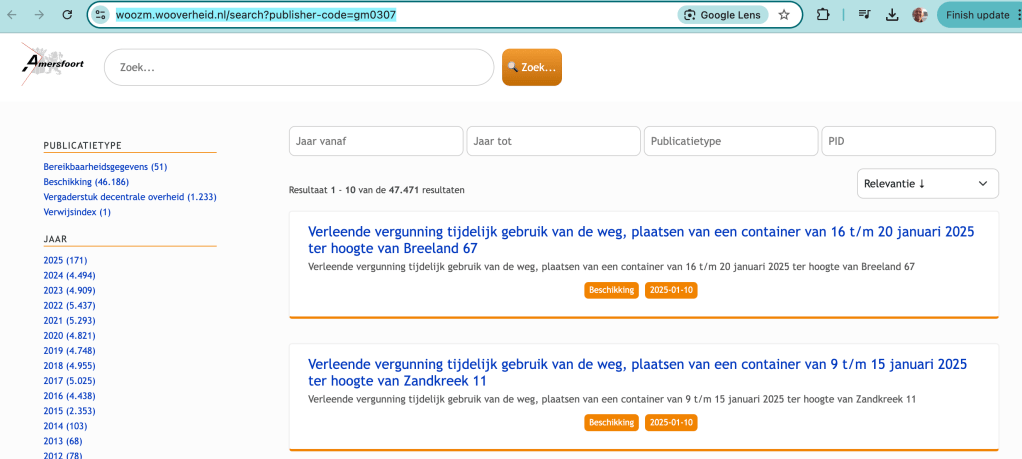Show browser downloads
This screenshot has height=459, width=1022.
click(x=892, y=15)
